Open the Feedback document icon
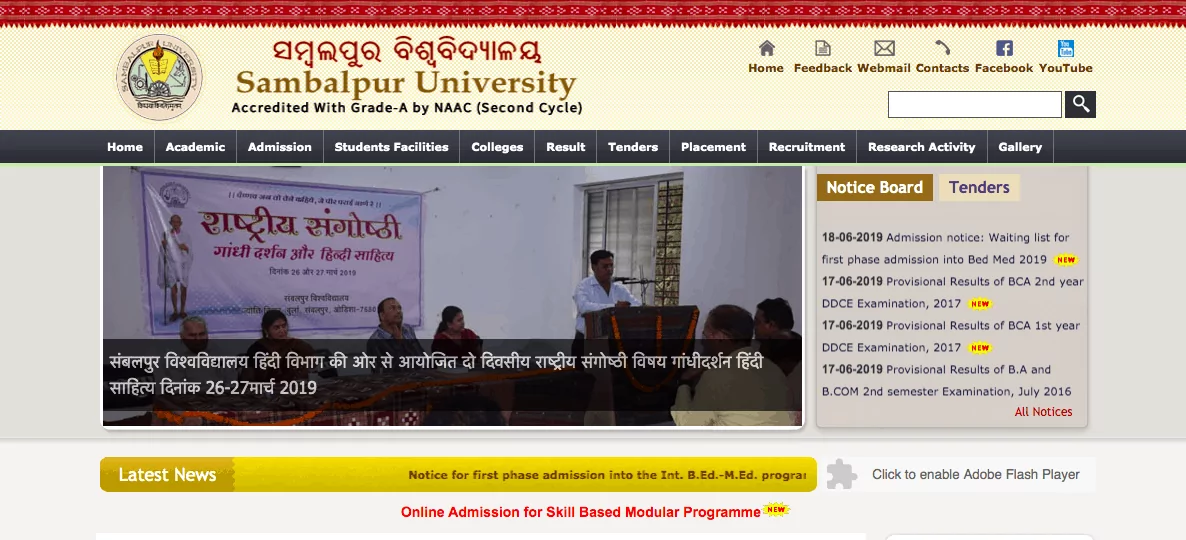The height and width of the screenshot is (540, 1186). [x=822, y=48]
